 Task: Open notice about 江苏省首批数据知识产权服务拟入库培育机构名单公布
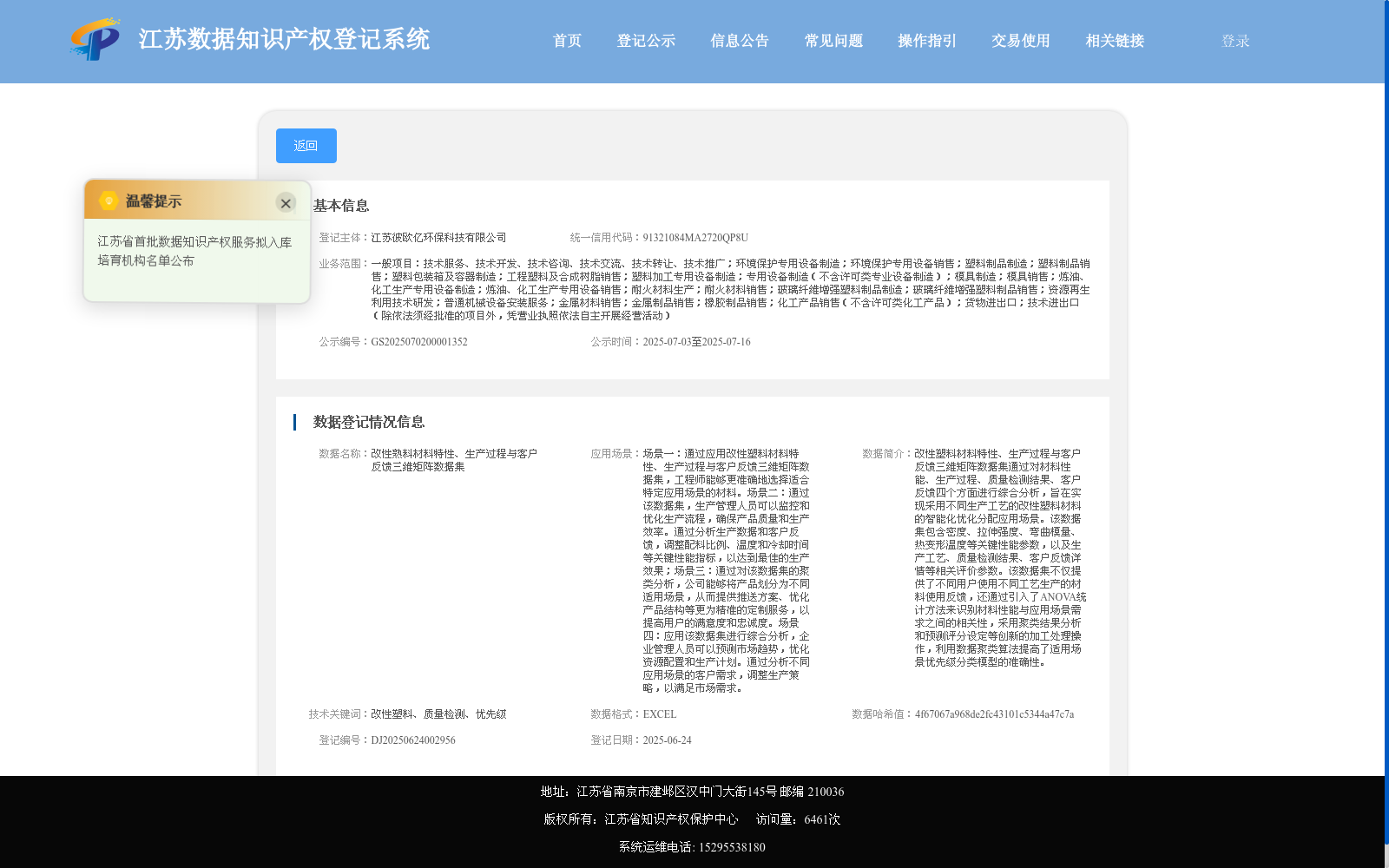[194, 251]
